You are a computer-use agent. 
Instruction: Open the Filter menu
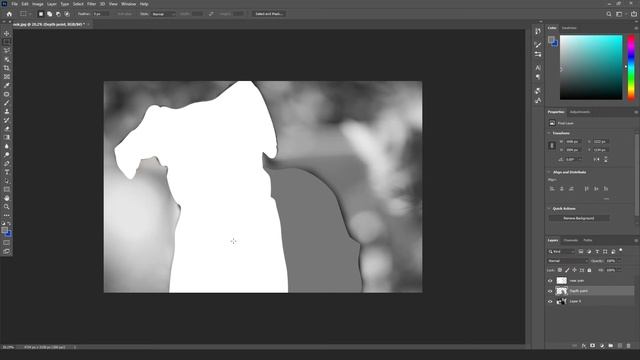click(x=91, y=4)
